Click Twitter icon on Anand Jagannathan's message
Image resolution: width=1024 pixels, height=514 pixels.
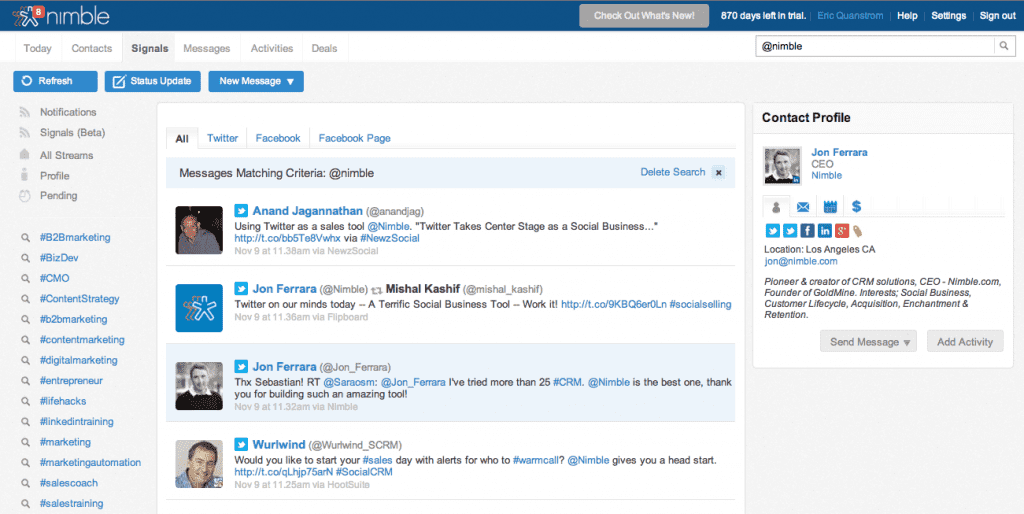(x=241, y=211)
